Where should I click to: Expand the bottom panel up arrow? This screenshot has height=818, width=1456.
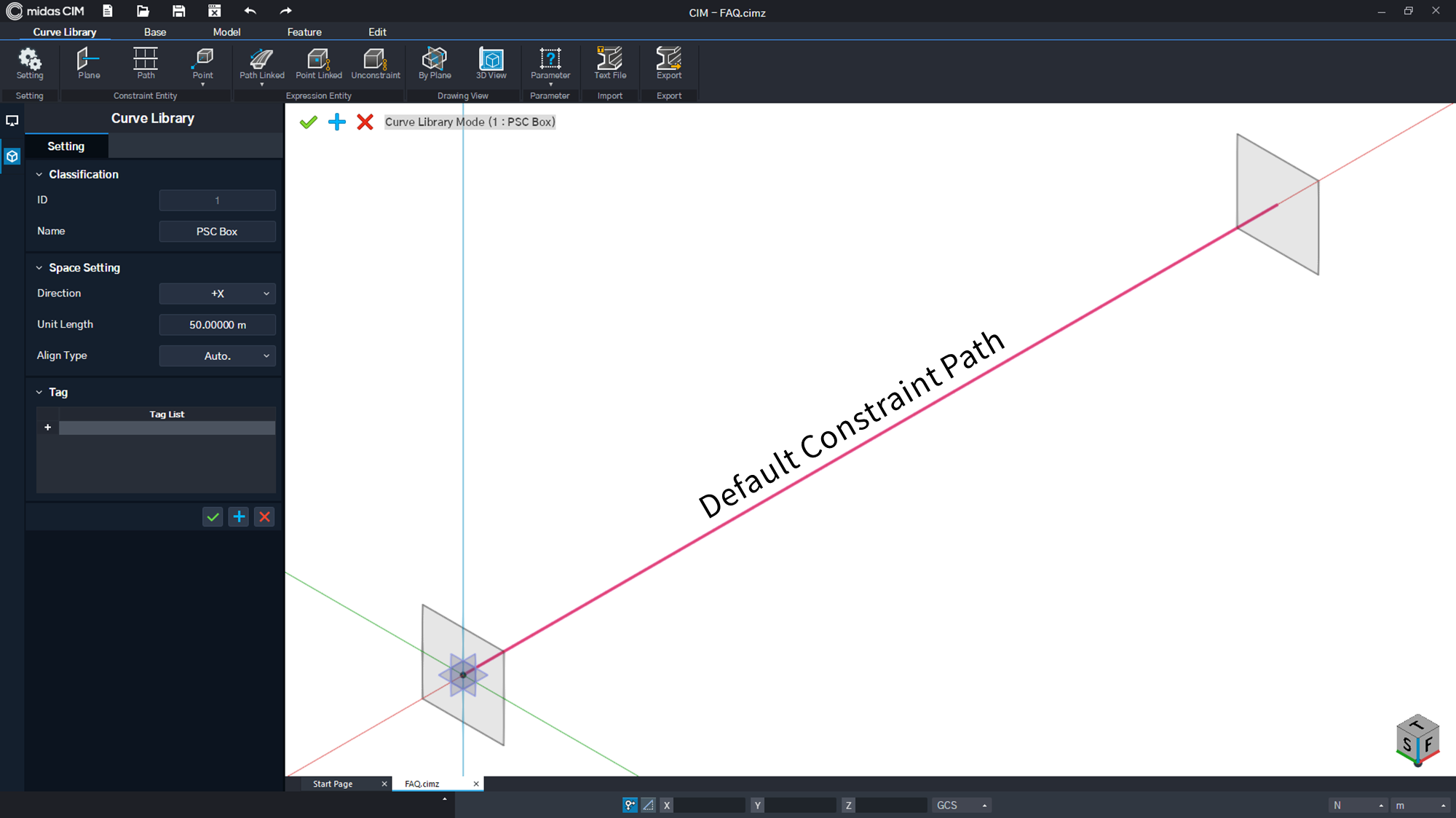coord(445,800)
